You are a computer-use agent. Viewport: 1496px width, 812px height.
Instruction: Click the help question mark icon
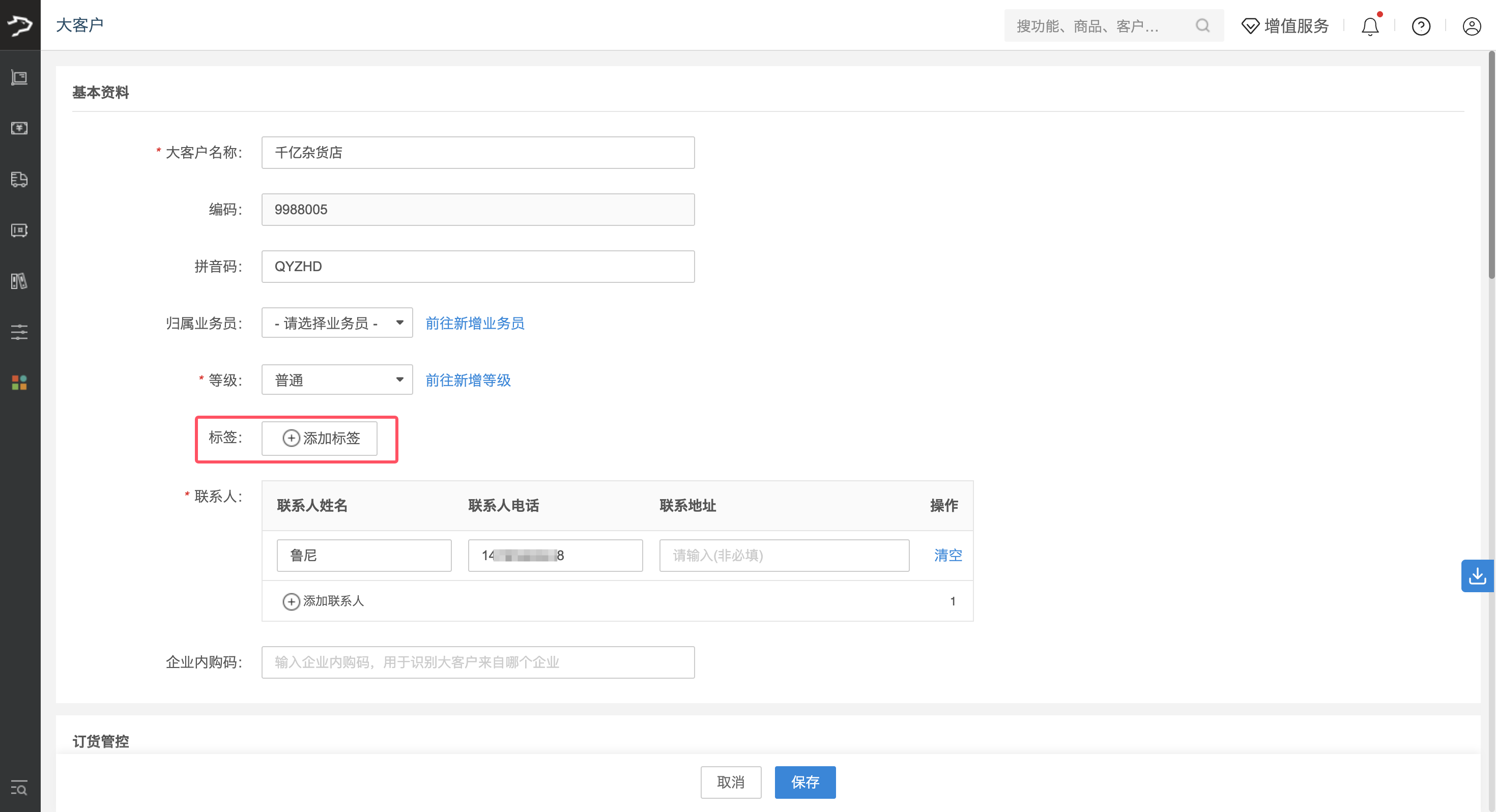pyautogui.click(x=1421, y=26)
